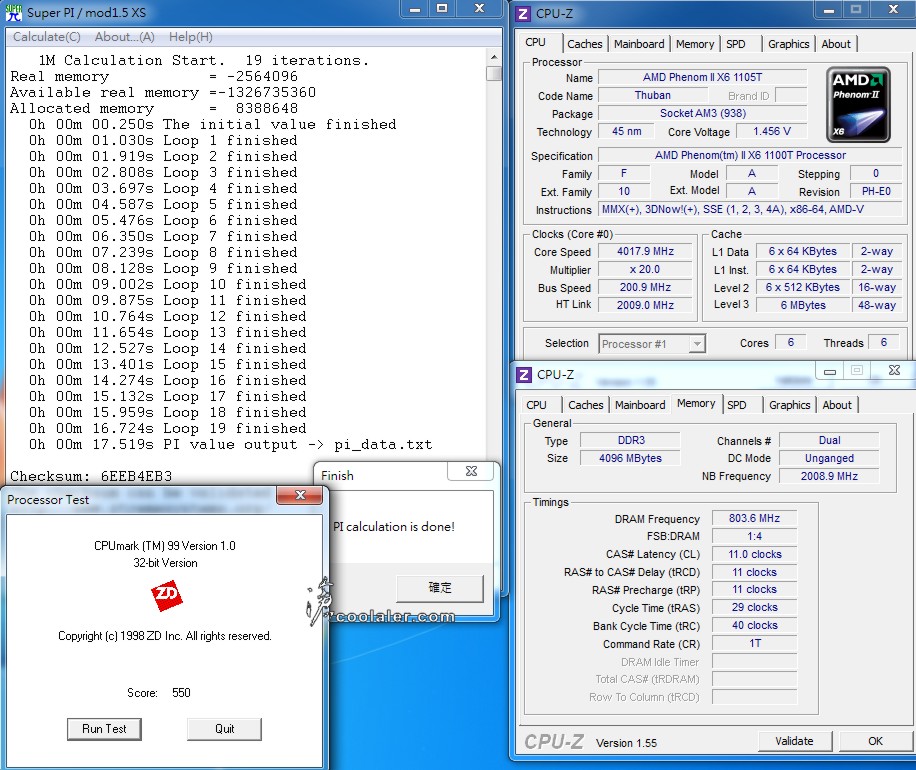The height and width of the screenshot is (770, 916).
Task: Click Quit in Processor Test dialog
Action: click(224, 729)
